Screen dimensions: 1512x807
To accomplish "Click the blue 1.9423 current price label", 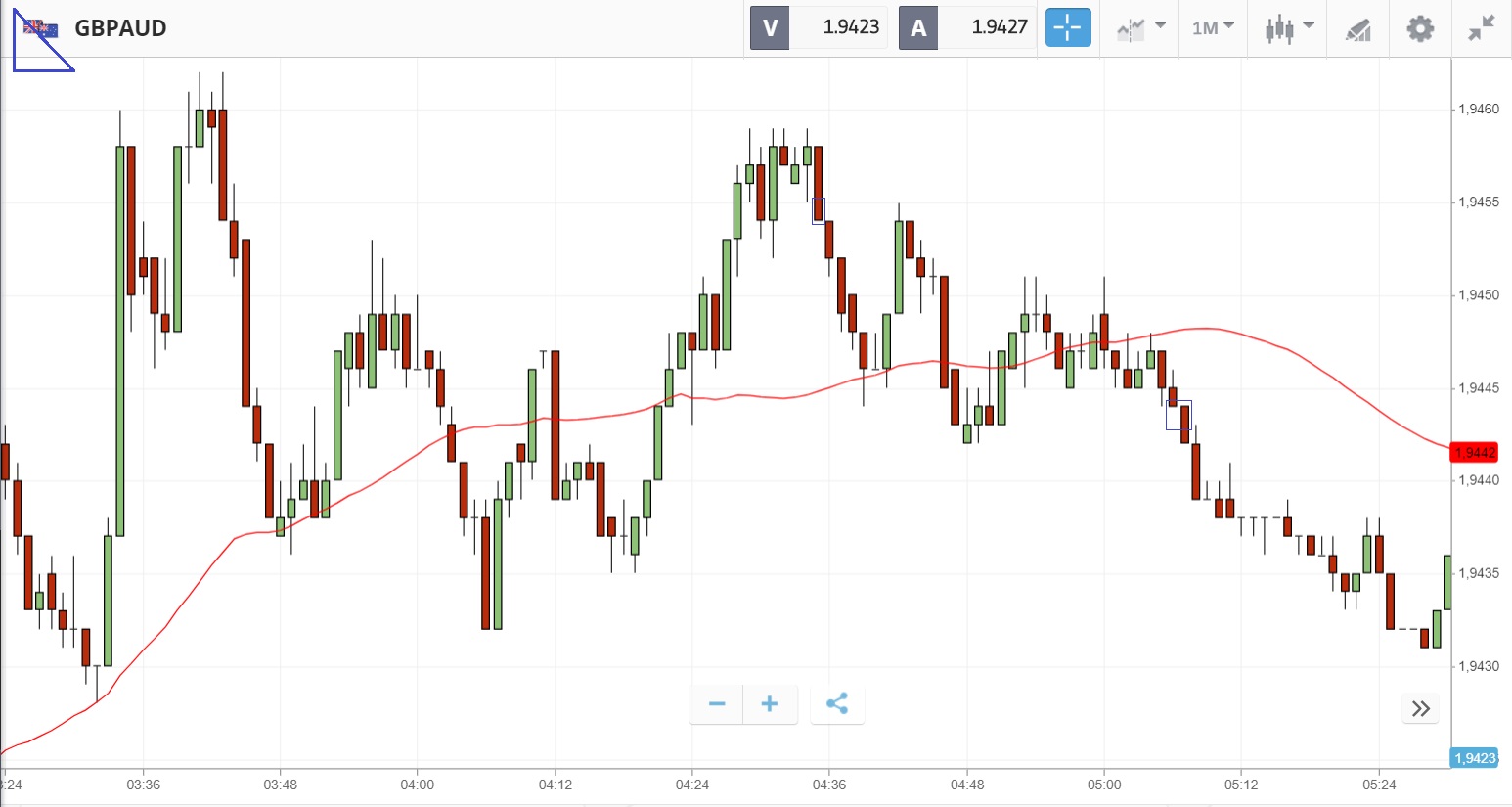I will pos(1475,758).
